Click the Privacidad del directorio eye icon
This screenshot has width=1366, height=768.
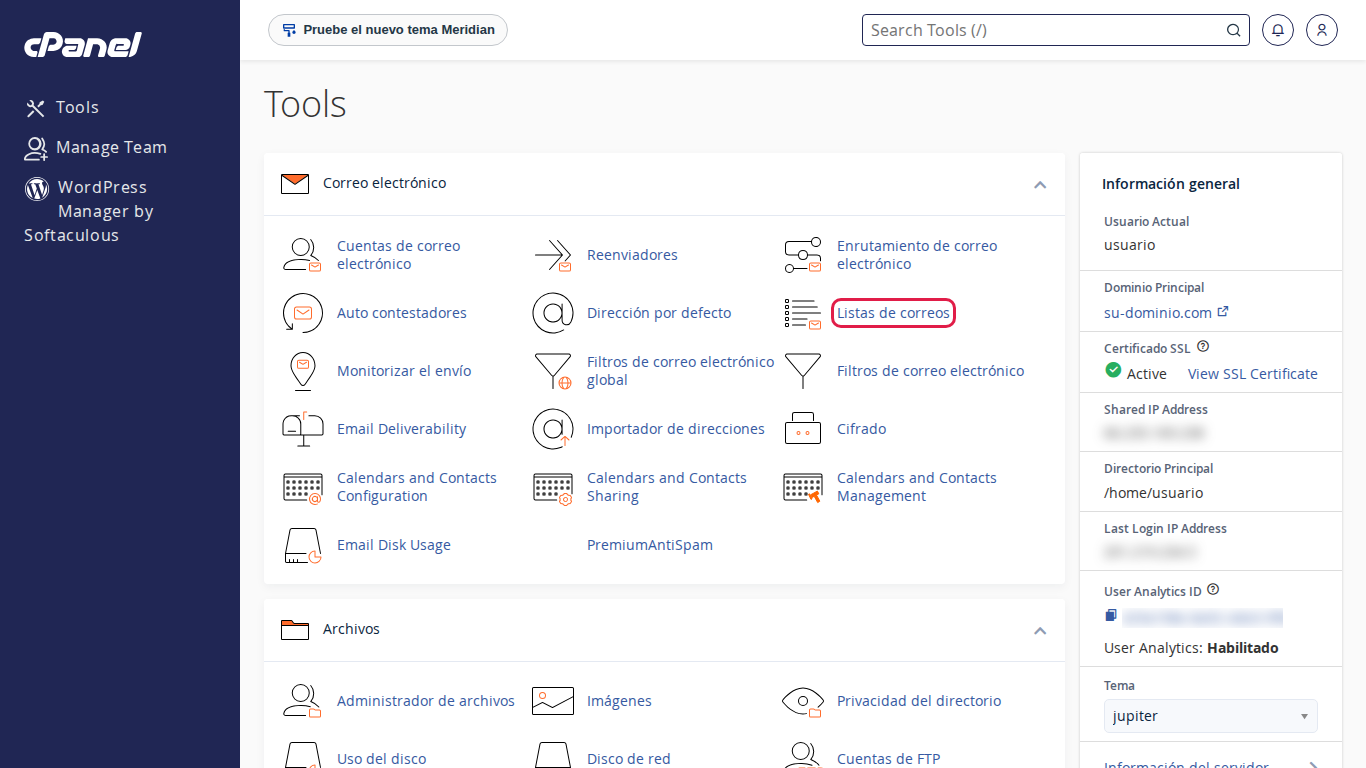(802, 701)
